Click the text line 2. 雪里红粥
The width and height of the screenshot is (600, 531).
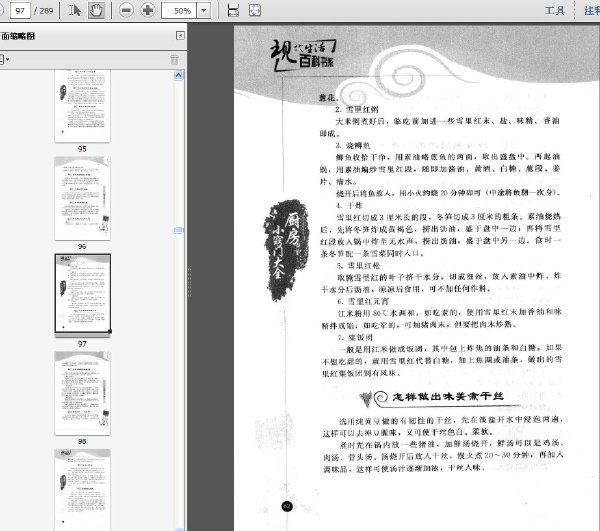click(357, 109)
